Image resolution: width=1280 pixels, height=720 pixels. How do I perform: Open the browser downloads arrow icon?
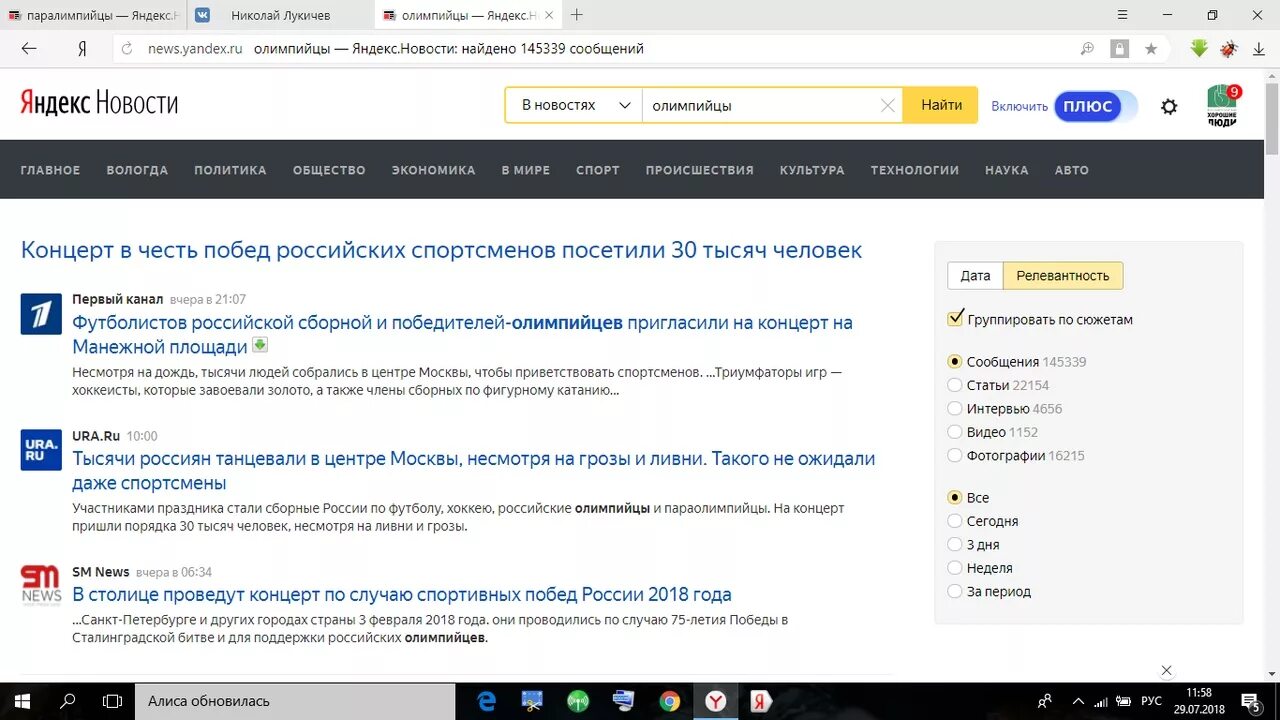click(x=1258, y=48)
